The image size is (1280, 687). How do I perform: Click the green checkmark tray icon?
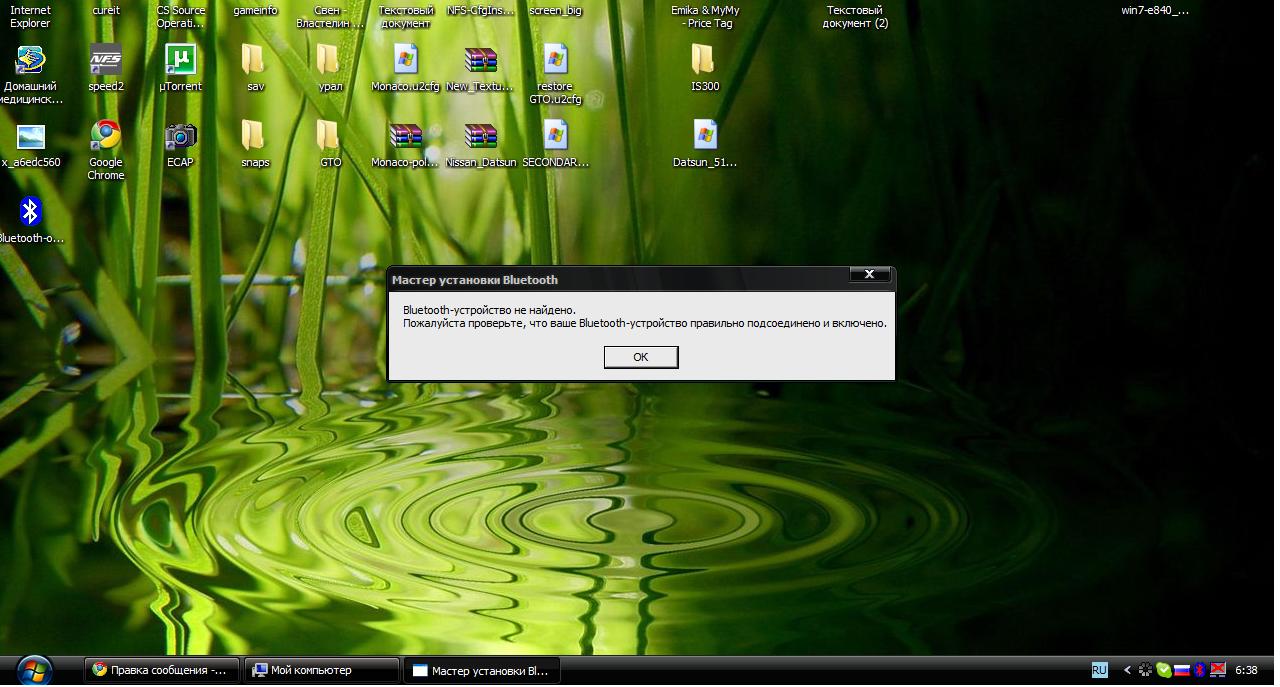(1164, 670)
